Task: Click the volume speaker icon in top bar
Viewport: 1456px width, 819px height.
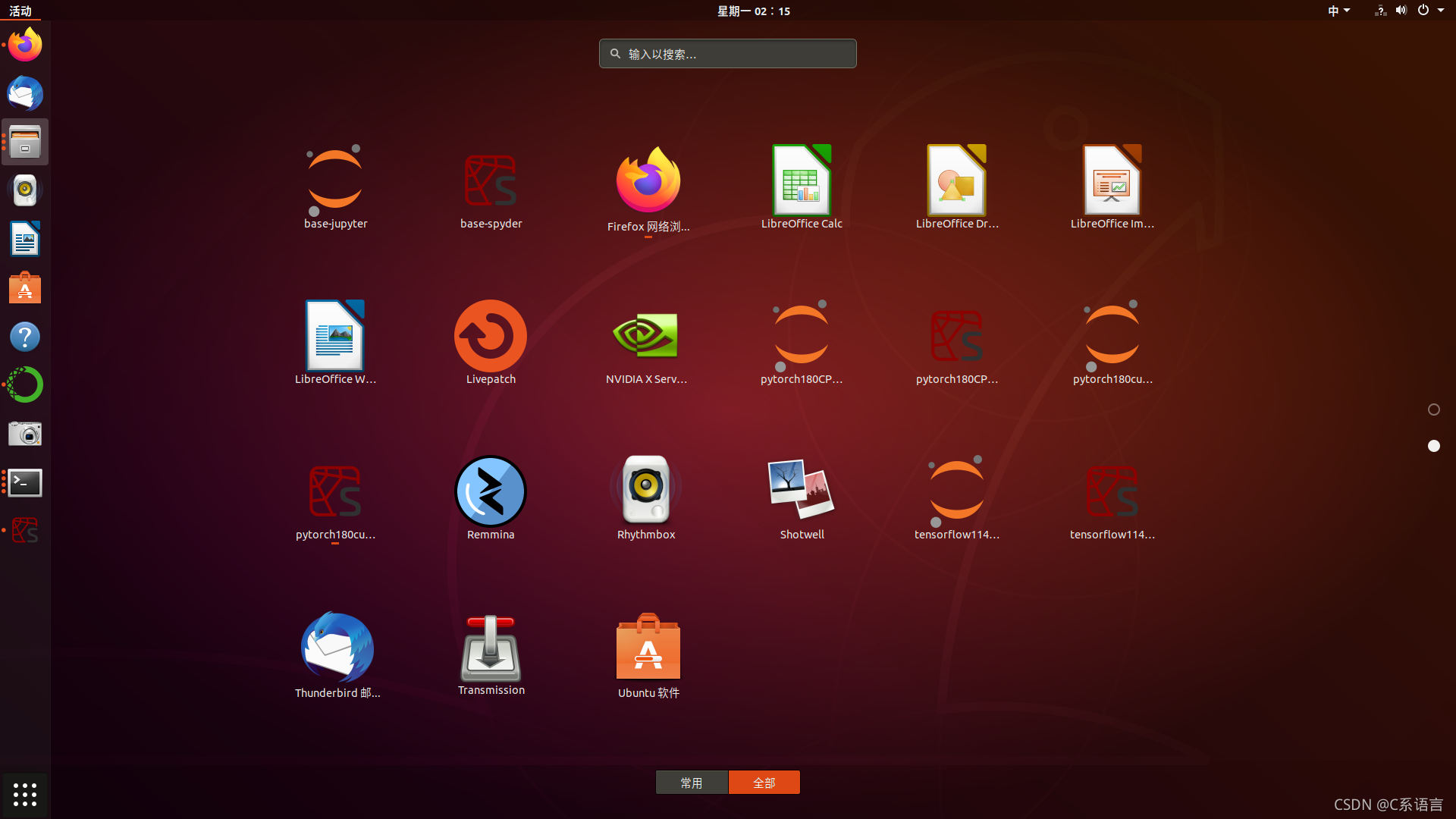Action: 1401,11
